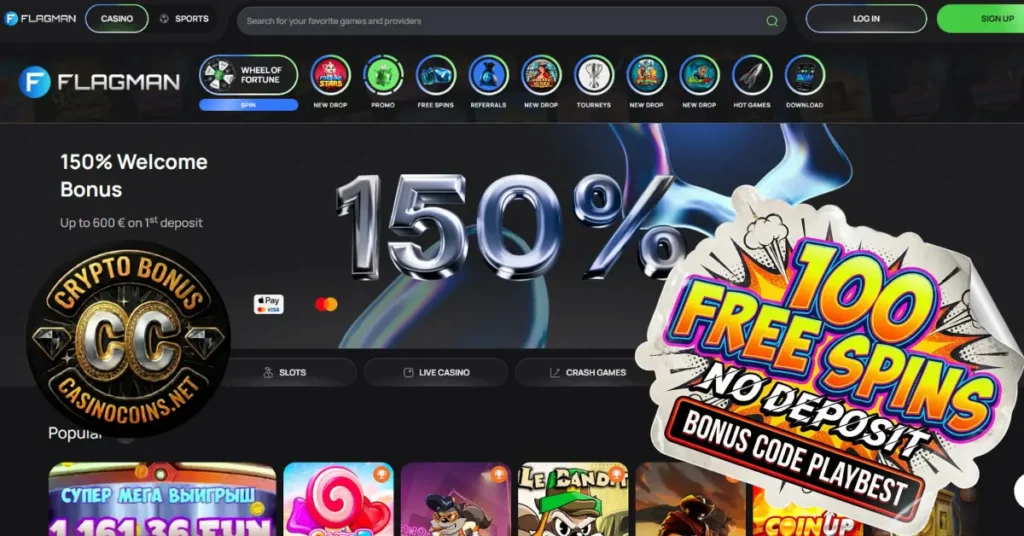Image resolution: width=1024 pixels, height=536 pixels.
Task: Open the Tourneys trophy cup icon
Action: pos(594,75)
